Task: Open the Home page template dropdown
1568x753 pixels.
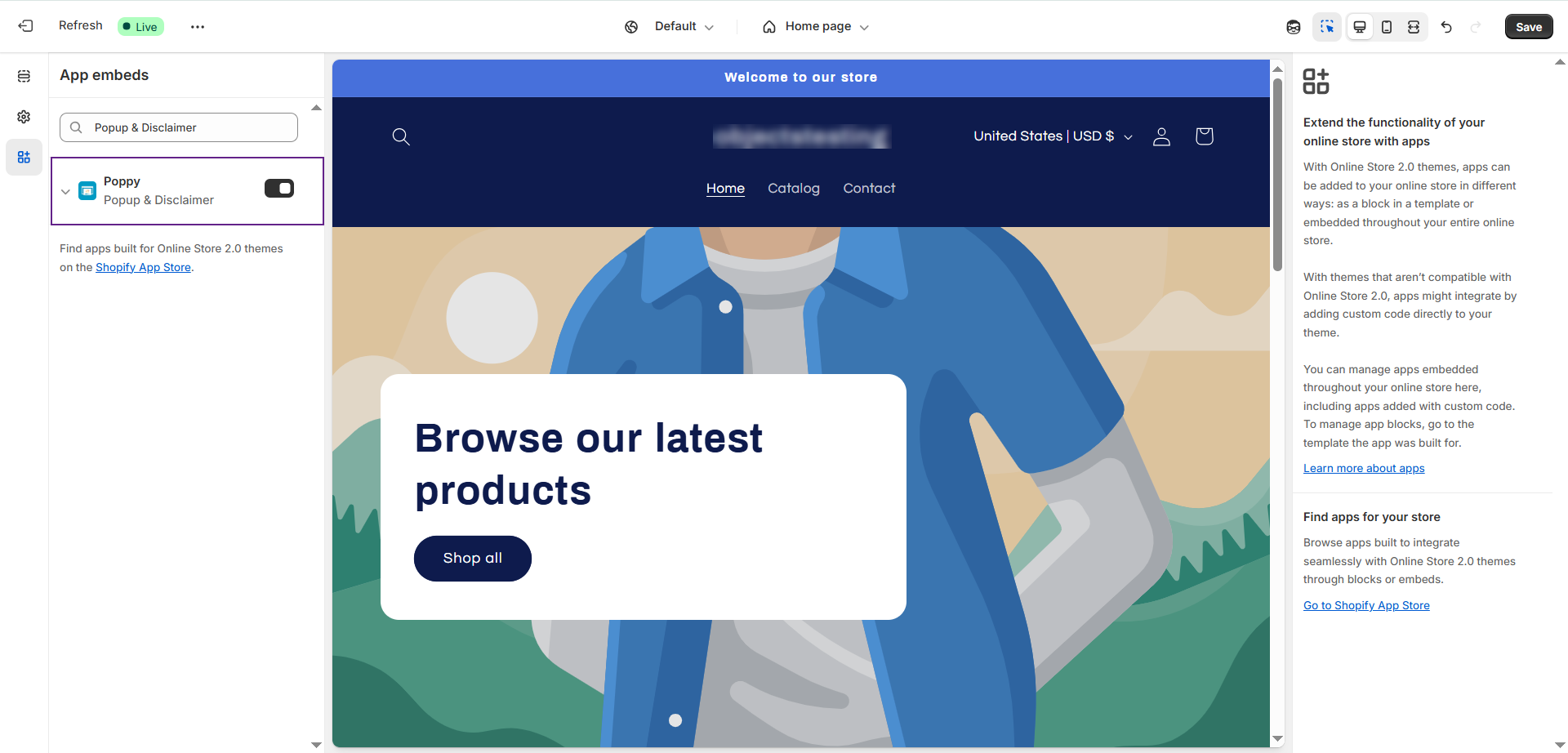Action: click(x=815, y=27)
